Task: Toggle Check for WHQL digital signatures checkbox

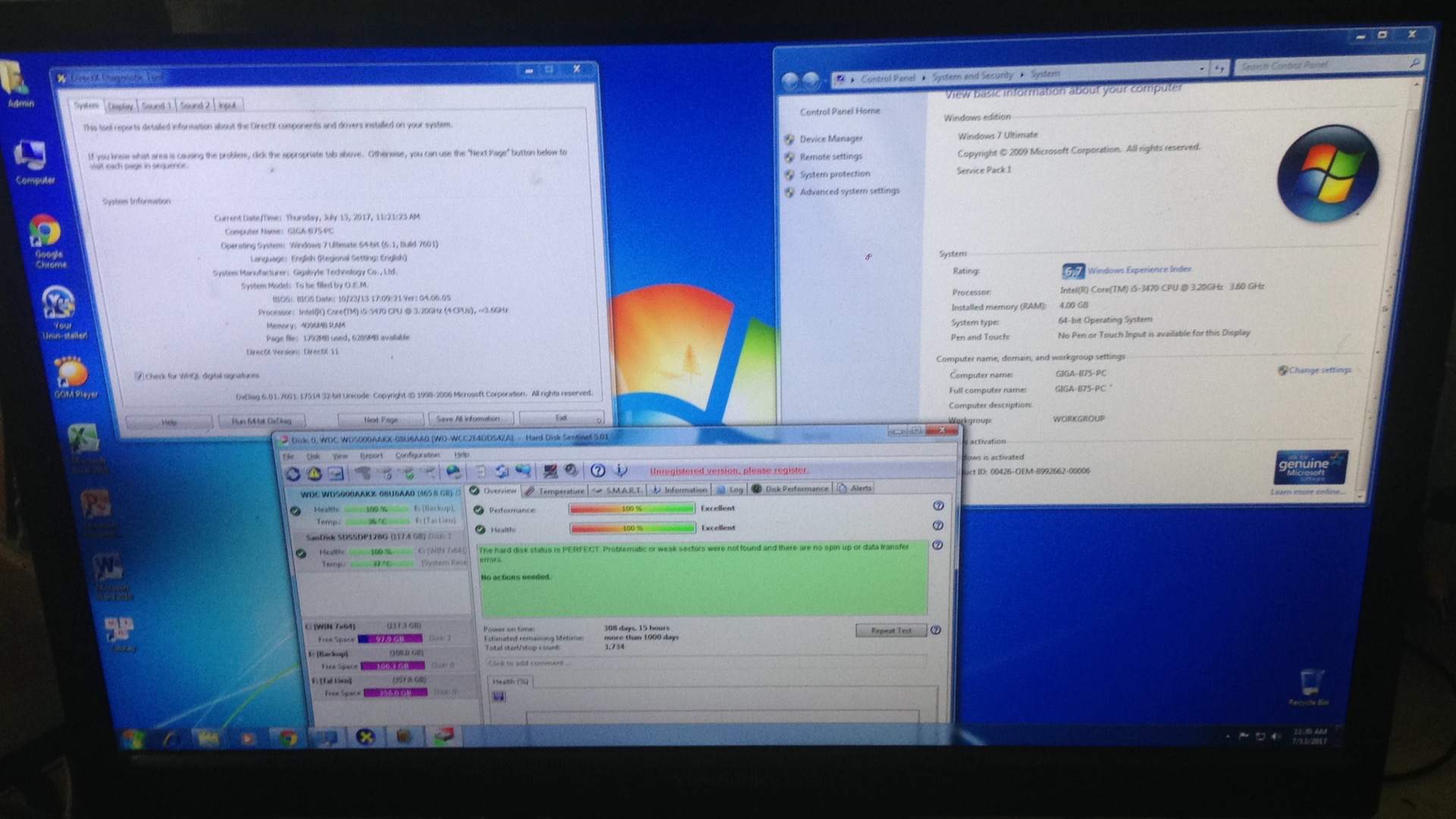Action: (x=139, y=375)
